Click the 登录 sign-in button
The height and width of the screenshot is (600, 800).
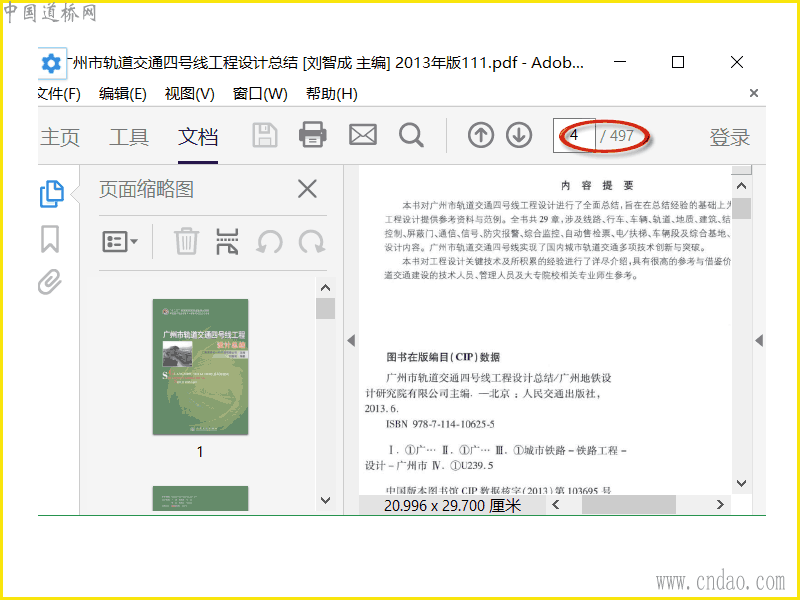tap(730, 137)
